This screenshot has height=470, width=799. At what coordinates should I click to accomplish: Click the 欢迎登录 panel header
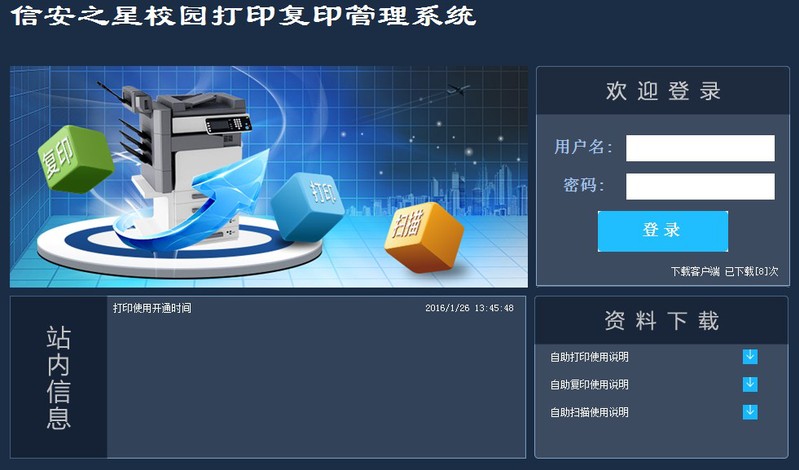pyautogui.click(x=663, y=91)
